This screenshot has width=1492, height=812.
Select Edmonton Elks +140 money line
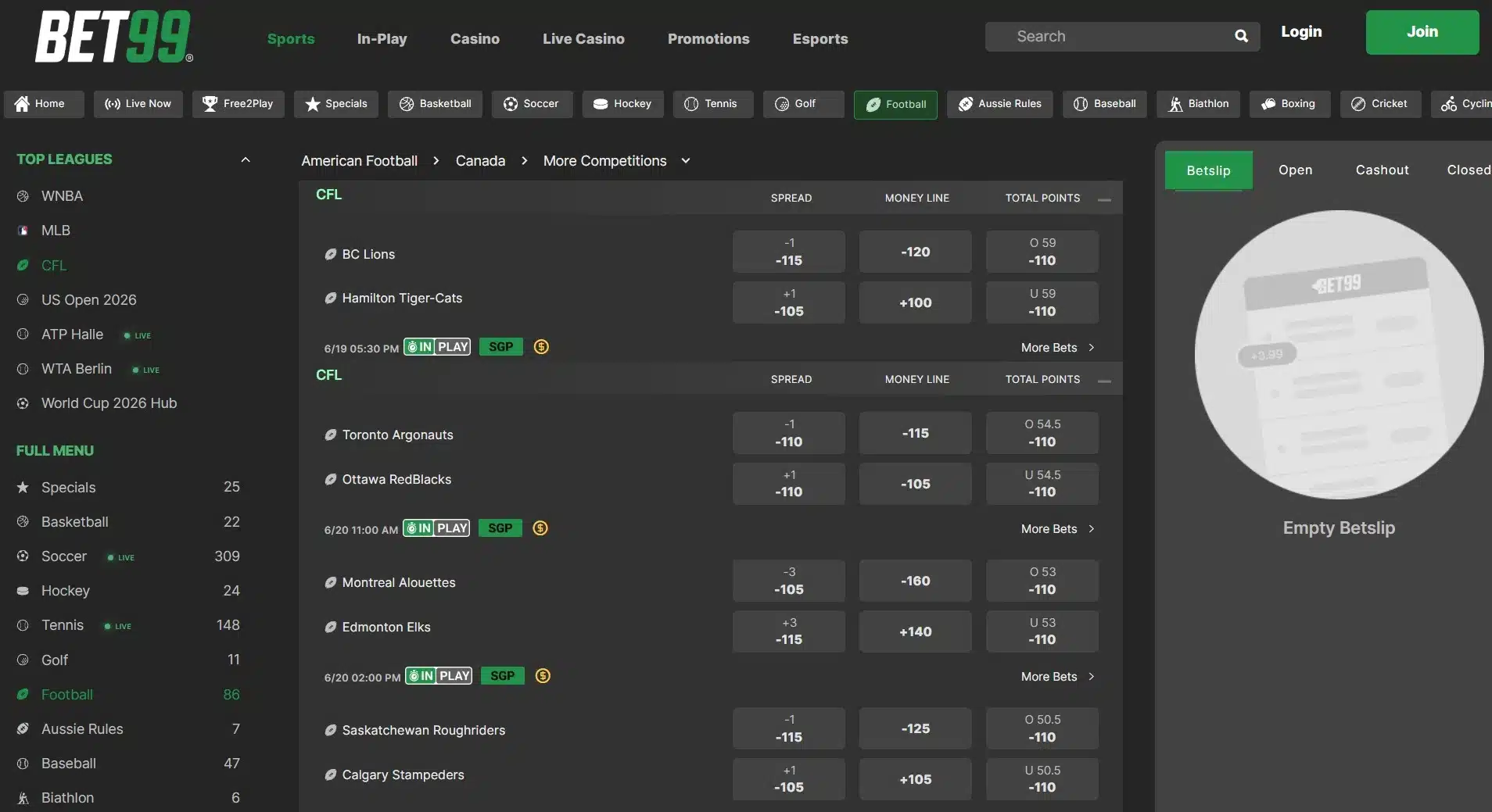916,631
